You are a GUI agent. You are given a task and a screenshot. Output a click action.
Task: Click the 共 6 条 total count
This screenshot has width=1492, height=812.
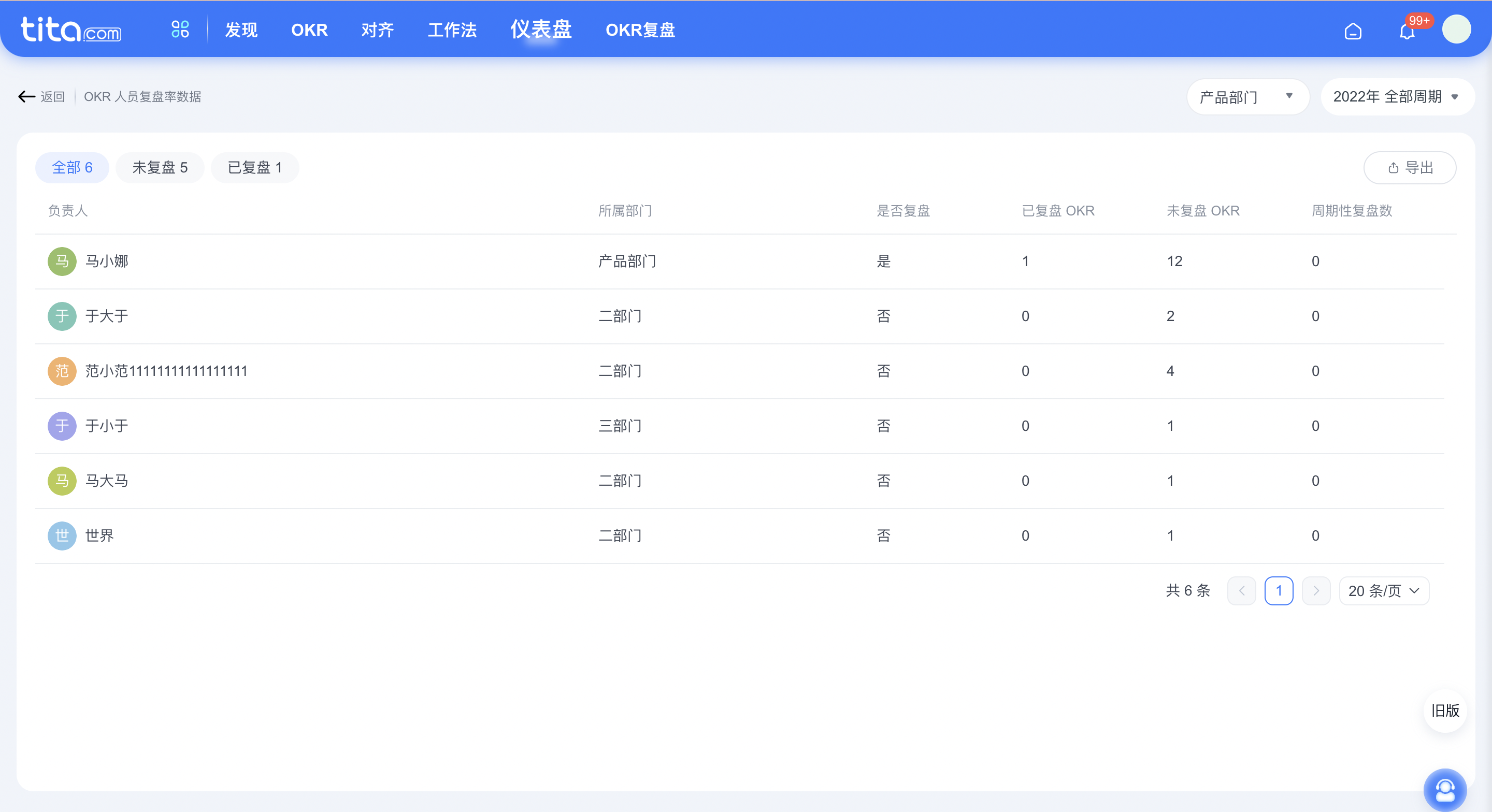click(x=1188, y=591)
